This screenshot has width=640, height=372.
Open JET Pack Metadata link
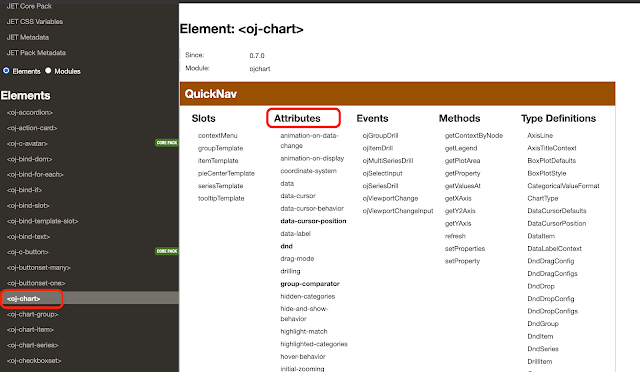36,53
